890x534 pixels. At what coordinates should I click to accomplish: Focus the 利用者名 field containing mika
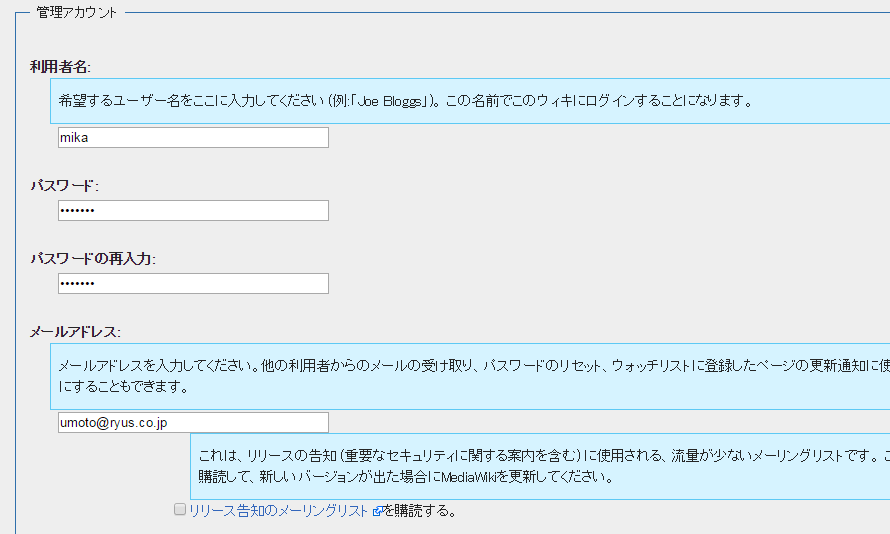click(193, 137)
